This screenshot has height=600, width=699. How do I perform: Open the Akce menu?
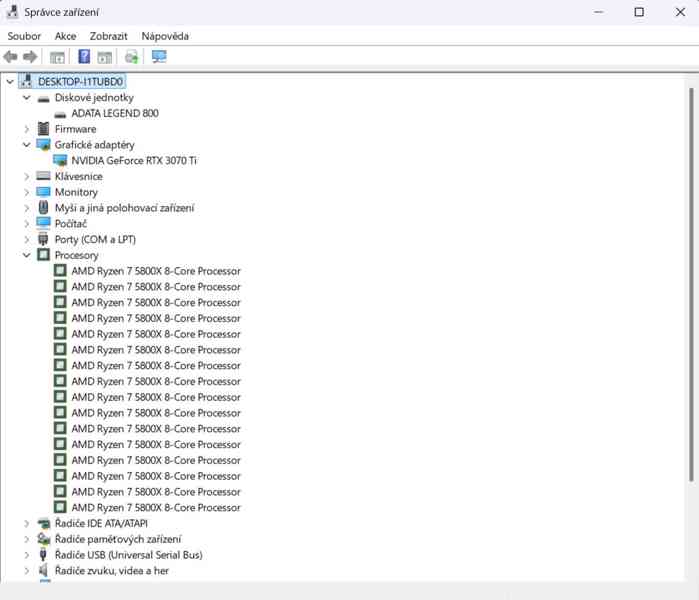click(x=65, y=36)
